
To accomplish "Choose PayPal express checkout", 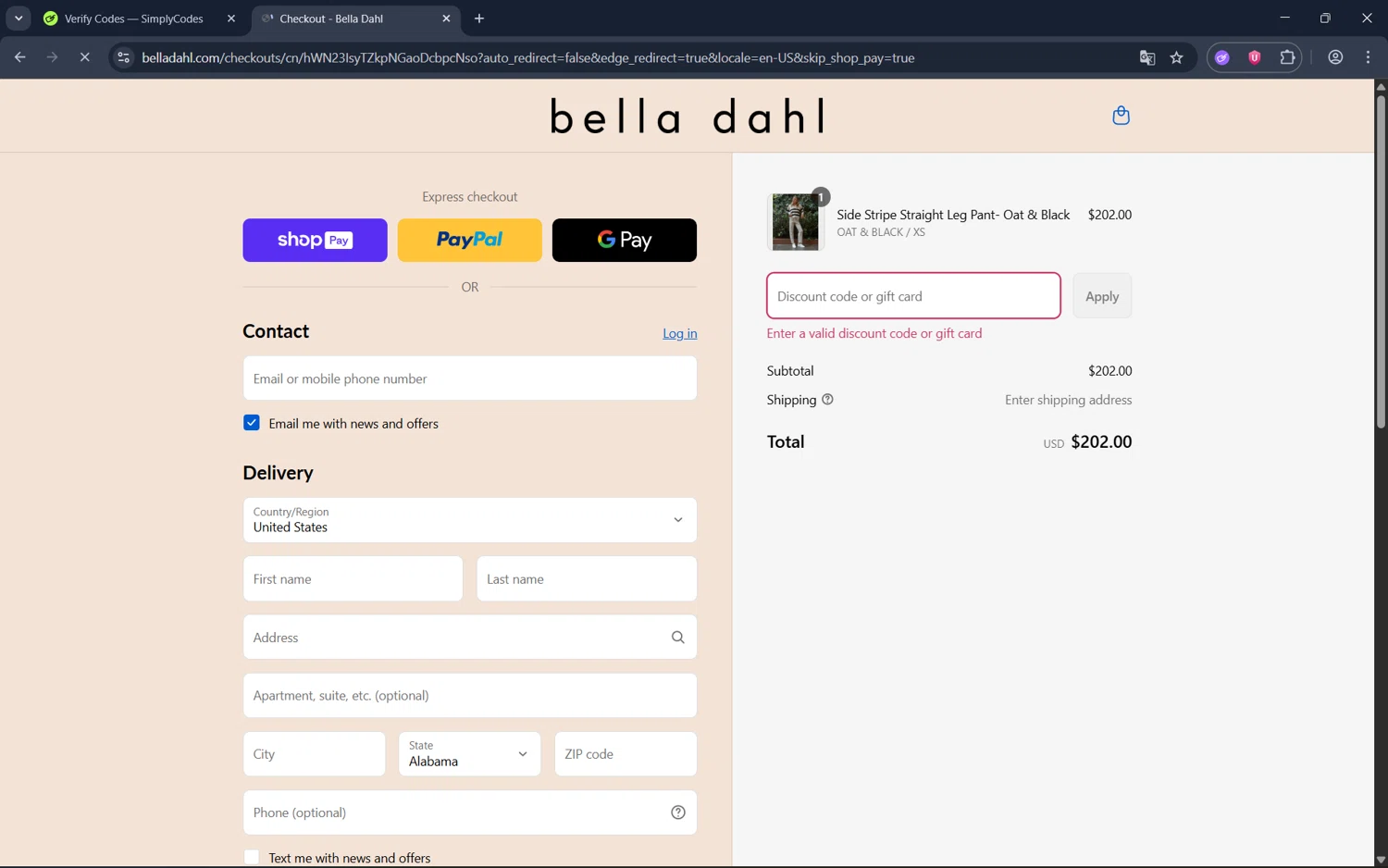I will click(x=470, y=241).
